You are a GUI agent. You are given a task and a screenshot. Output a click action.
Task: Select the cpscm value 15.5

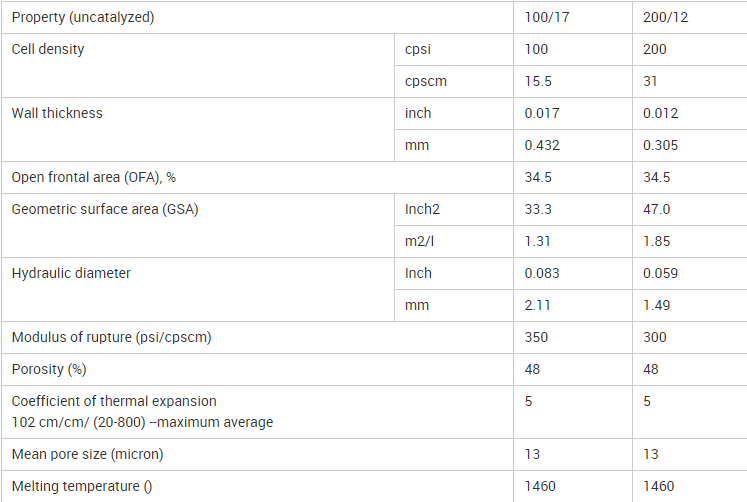tap(538, 81)
